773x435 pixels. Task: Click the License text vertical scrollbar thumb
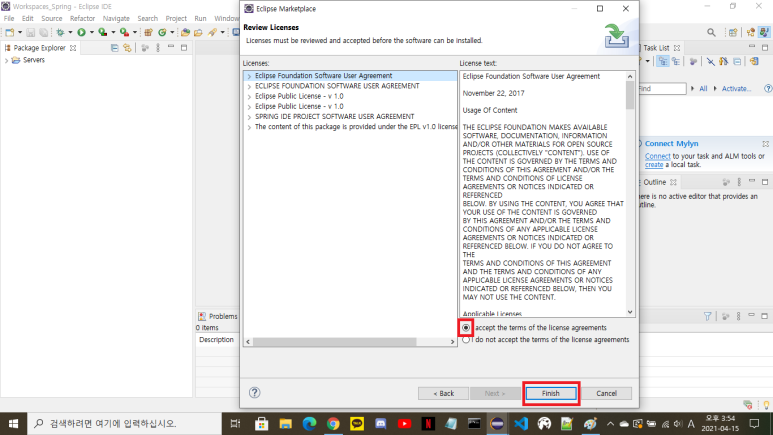point(630,95)
